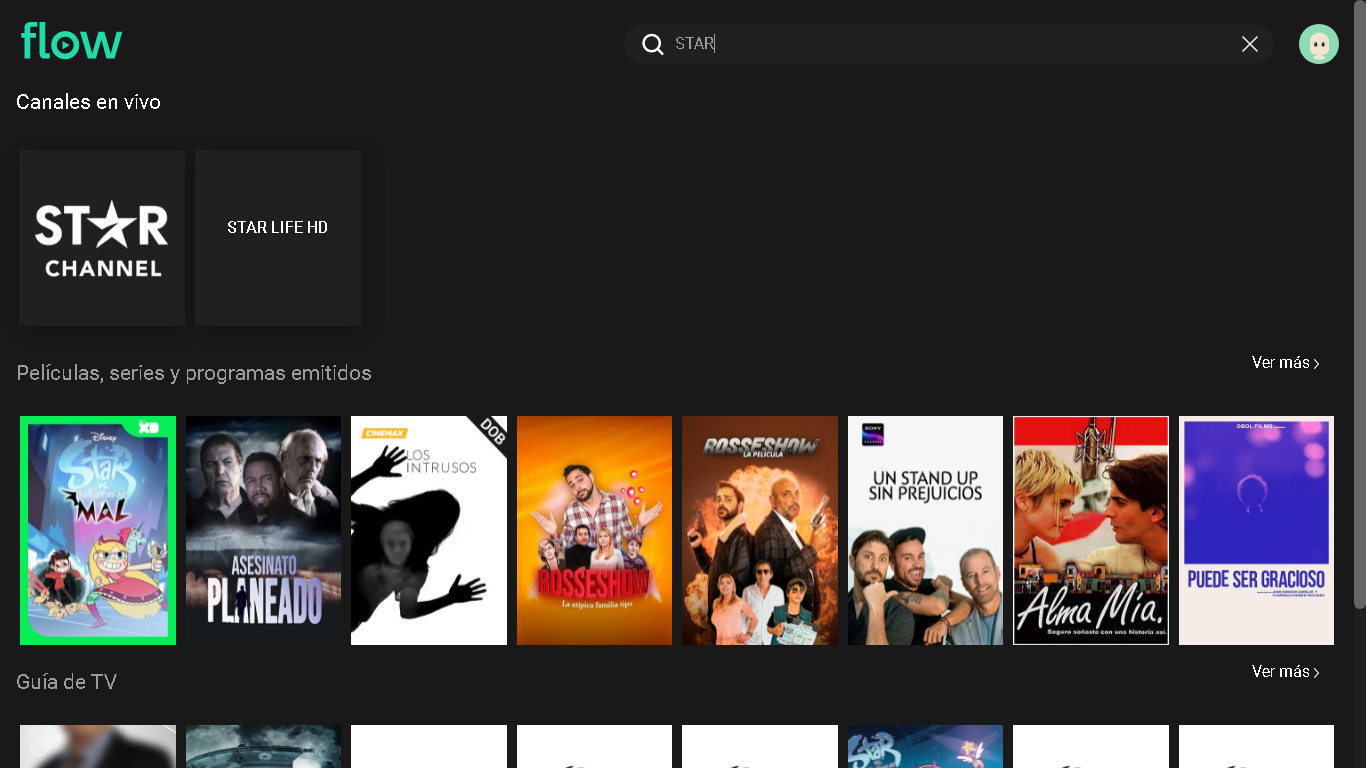Open Un Stand Up Sin Prejuicios poster
The image size is (1366, 768).
(925, 530)
